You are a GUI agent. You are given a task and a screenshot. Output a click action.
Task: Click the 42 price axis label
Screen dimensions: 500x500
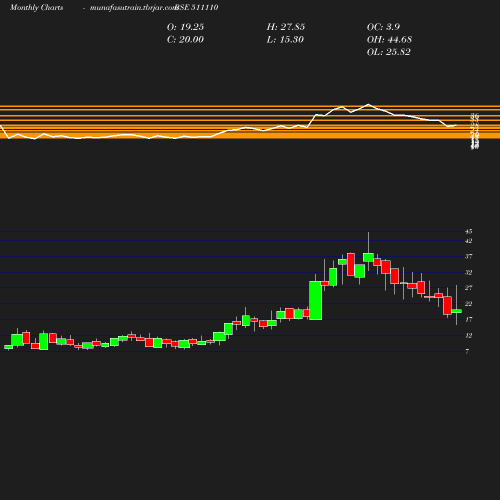(469, 241)
